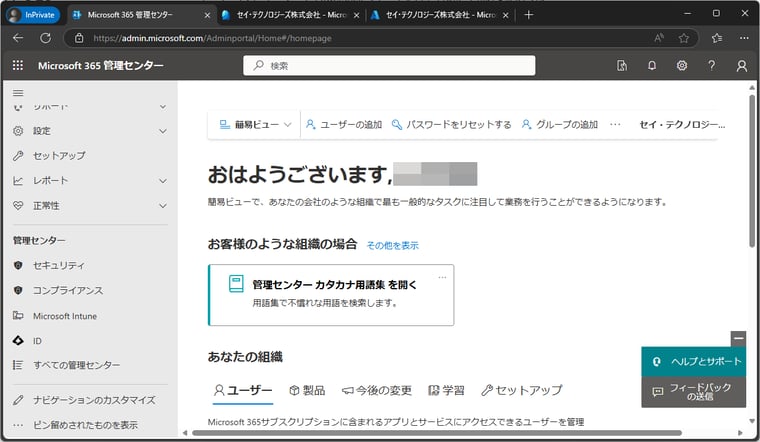Minimize the help widget
This screenshot has width=760, height=442.
click(738, 338)
